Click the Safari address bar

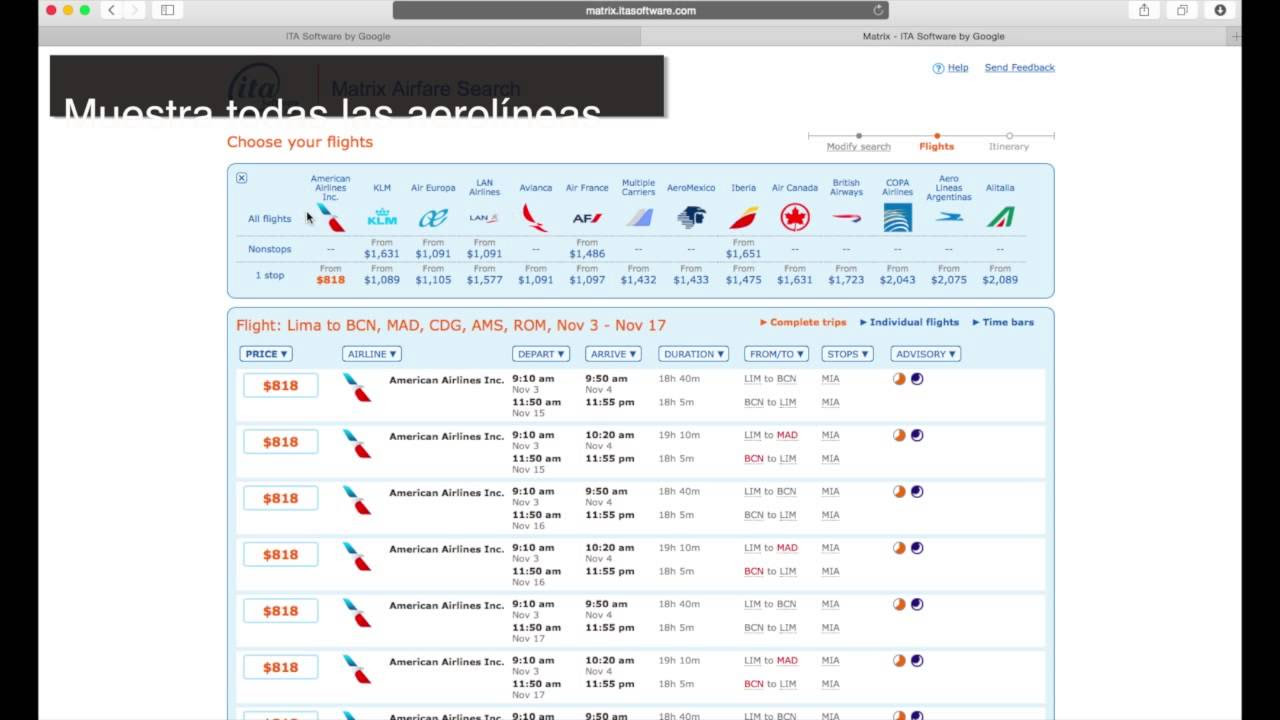point(640,10)
